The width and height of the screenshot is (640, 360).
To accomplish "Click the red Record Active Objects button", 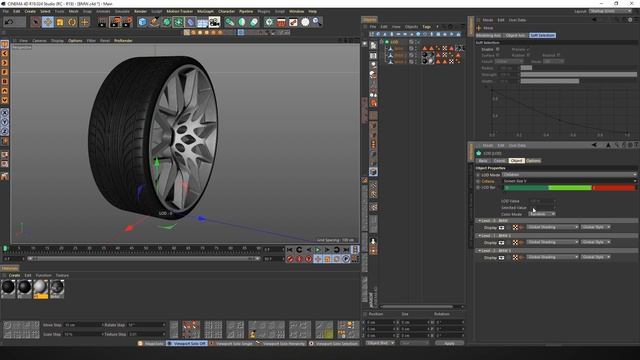I will [290, 259].
